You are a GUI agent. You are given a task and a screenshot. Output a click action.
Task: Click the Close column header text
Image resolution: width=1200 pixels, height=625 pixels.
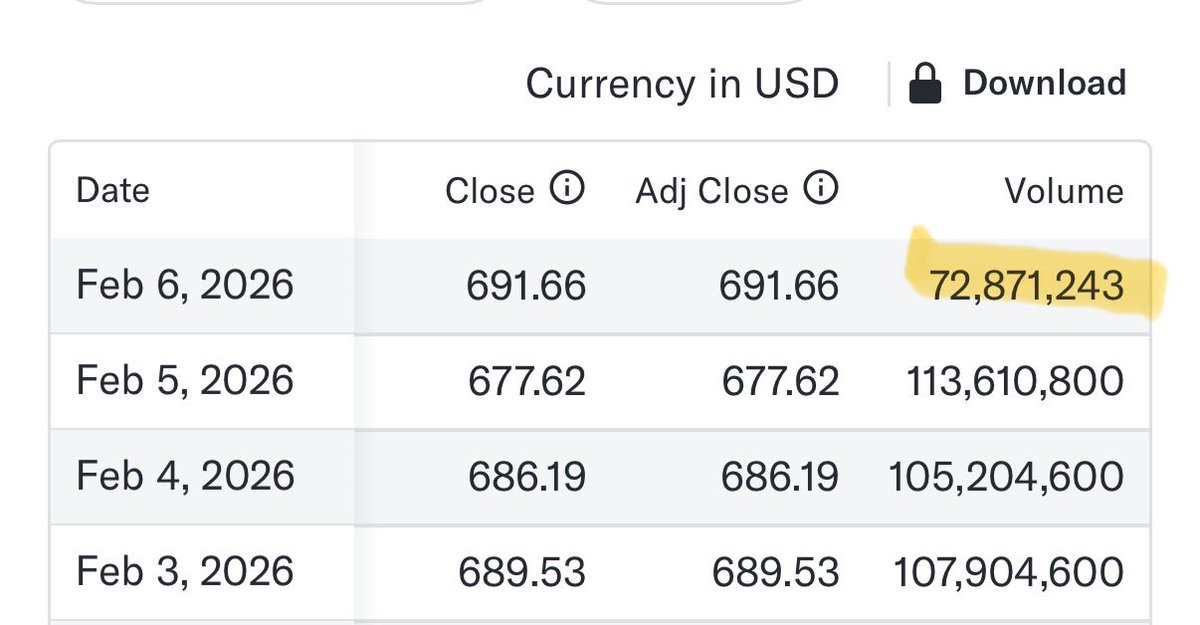490,190
